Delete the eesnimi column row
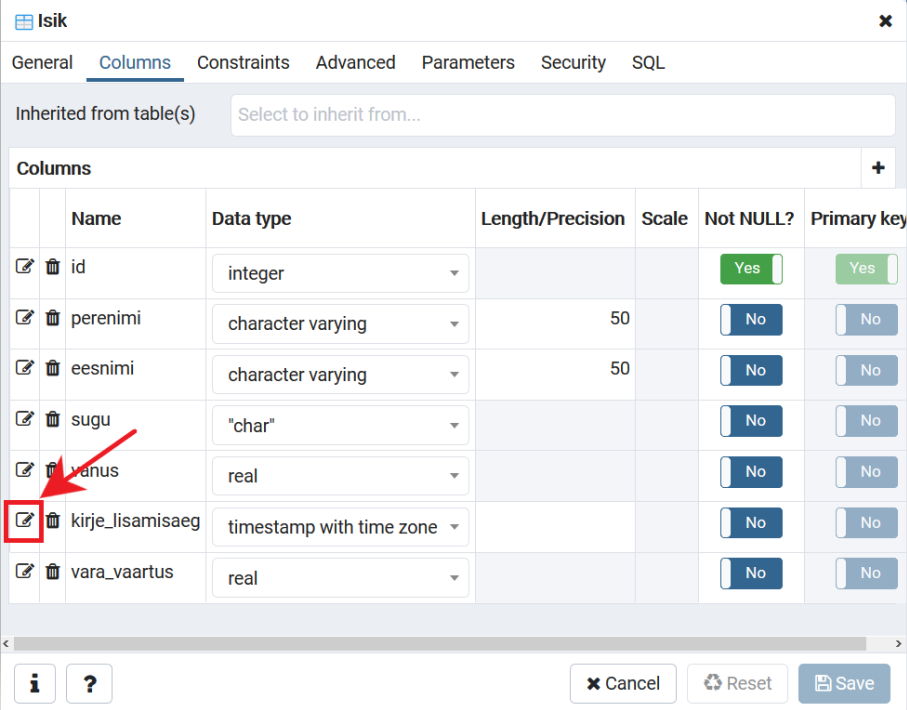Viewport: 907px width, 710px height. 53,368
